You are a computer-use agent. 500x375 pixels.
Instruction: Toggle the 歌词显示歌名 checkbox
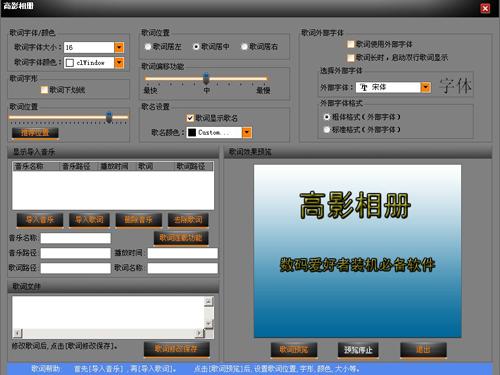coord(190,118)
